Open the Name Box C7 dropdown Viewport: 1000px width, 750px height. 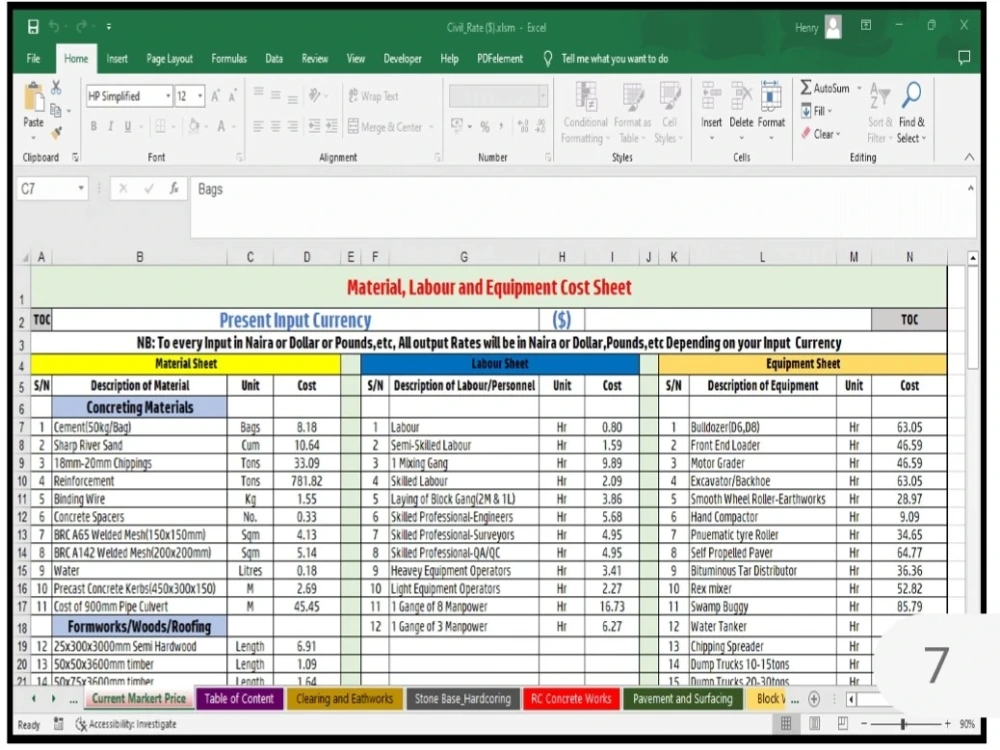(81, 188)
